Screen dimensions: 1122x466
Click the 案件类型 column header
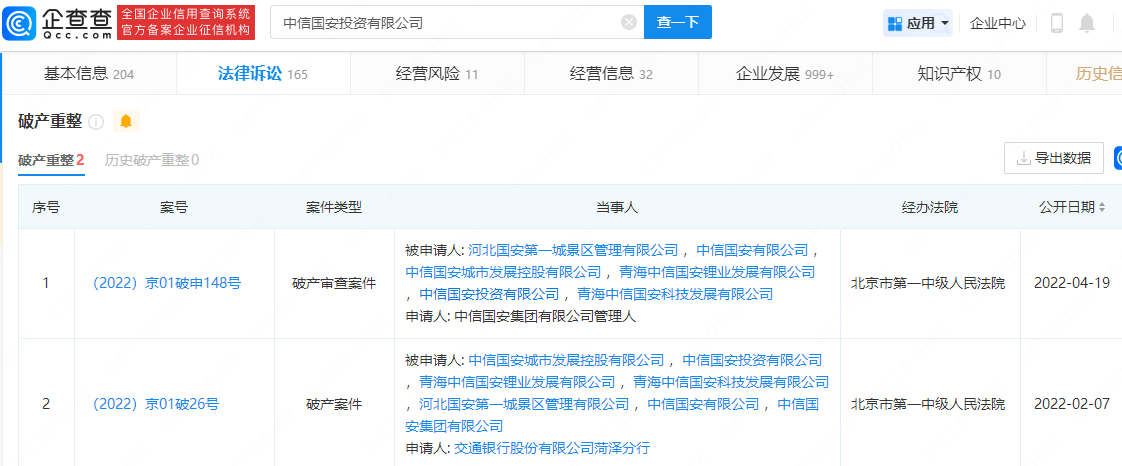[x=334, y=208]
